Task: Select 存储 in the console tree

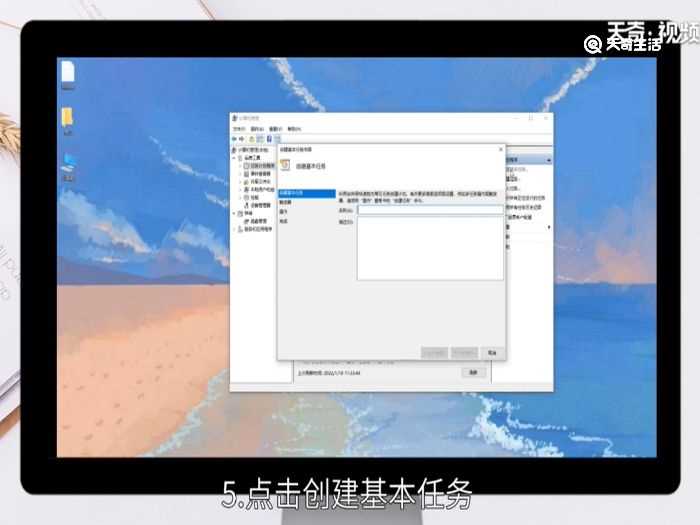Action: (248, 213)
